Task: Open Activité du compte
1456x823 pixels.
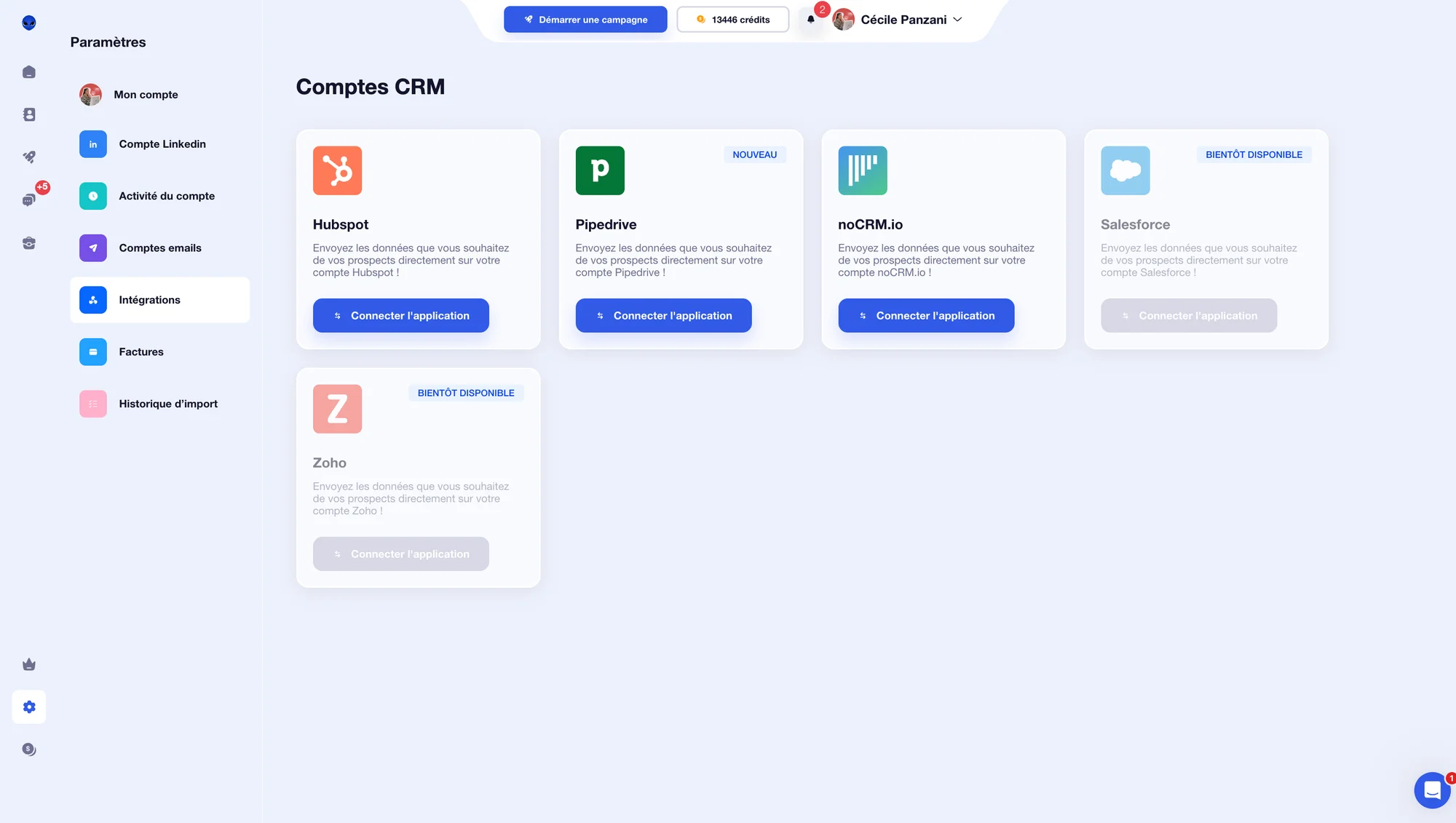Action: 160,196
